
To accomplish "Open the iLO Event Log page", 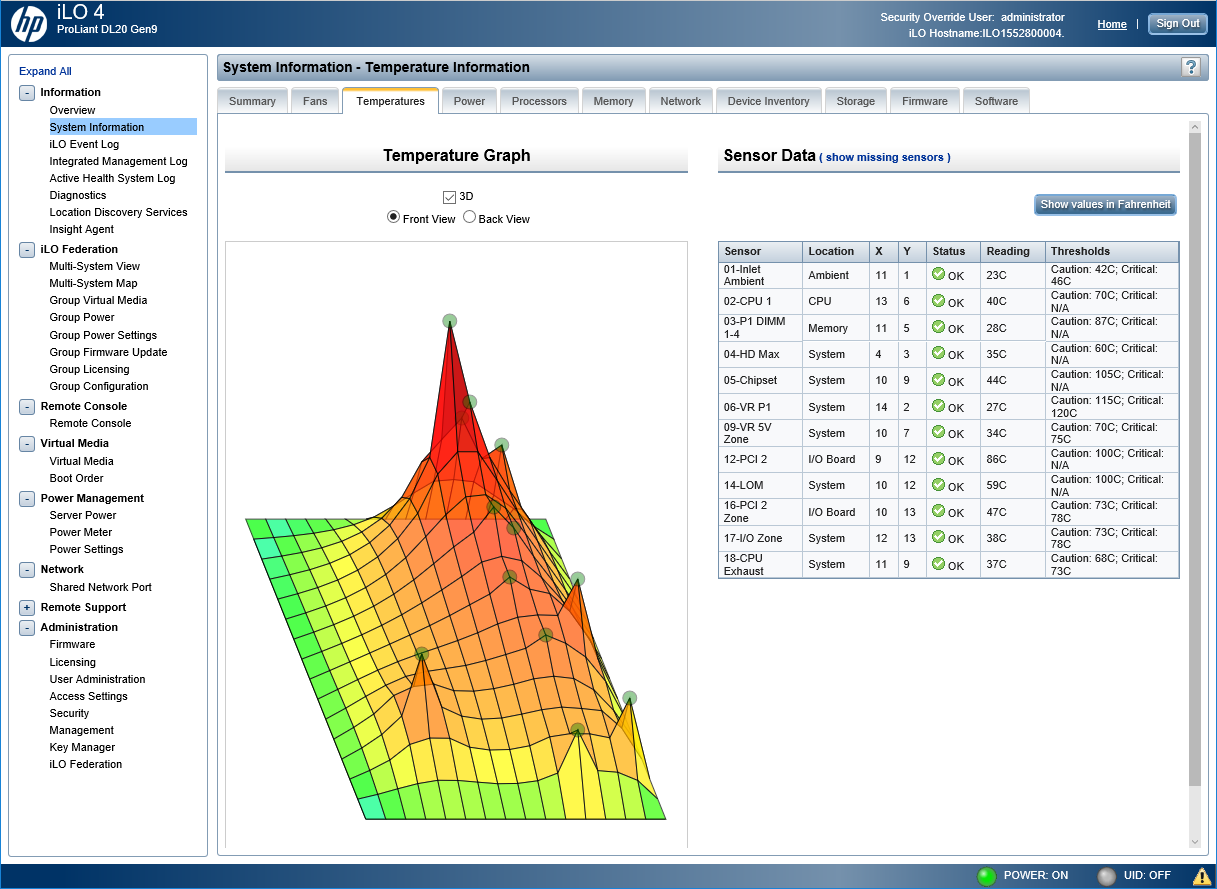I will click(x=84, y=144).
